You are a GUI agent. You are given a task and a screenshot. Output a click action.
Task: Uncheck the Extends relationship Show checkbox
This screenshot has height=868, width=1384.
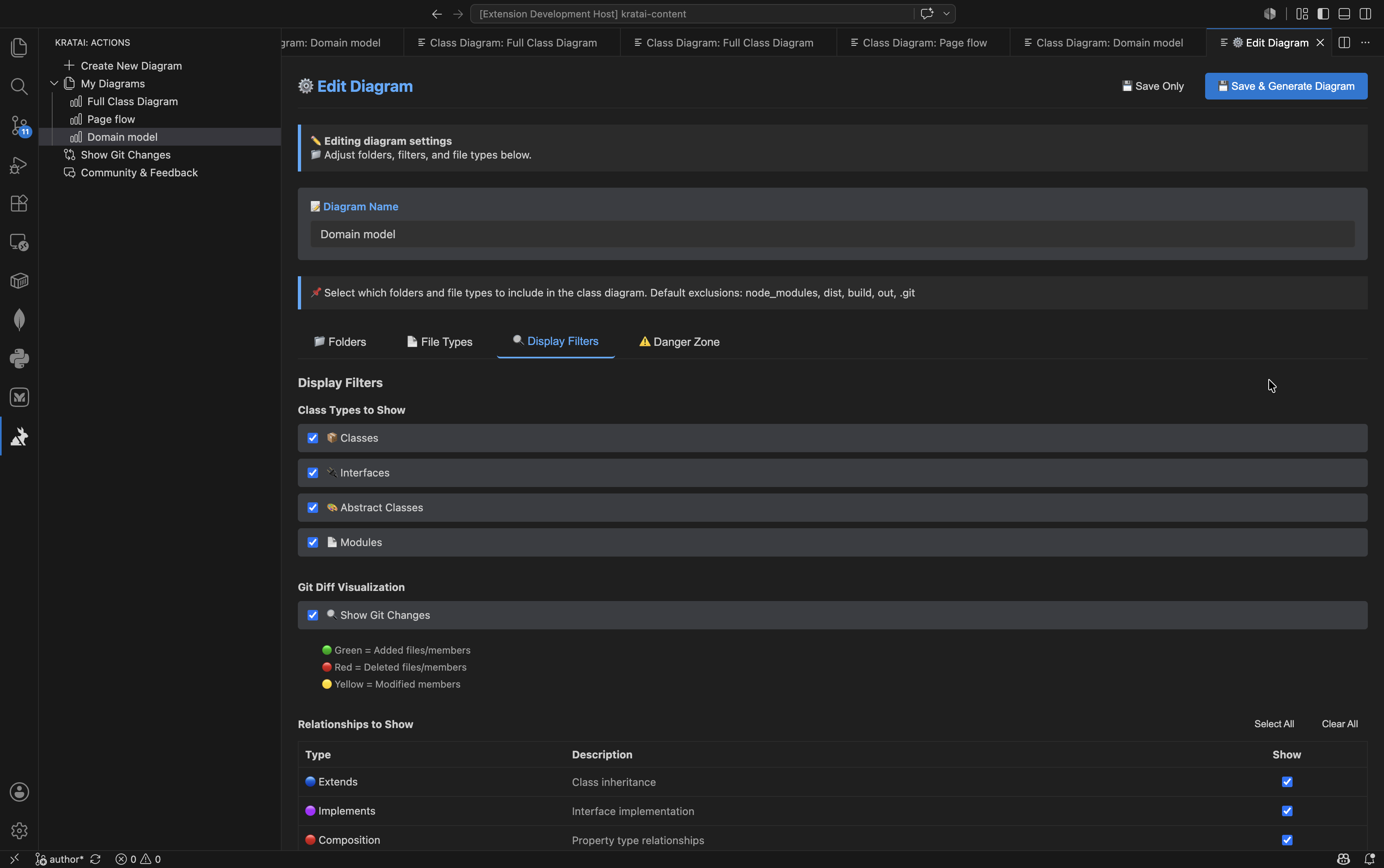(1287, 782)
